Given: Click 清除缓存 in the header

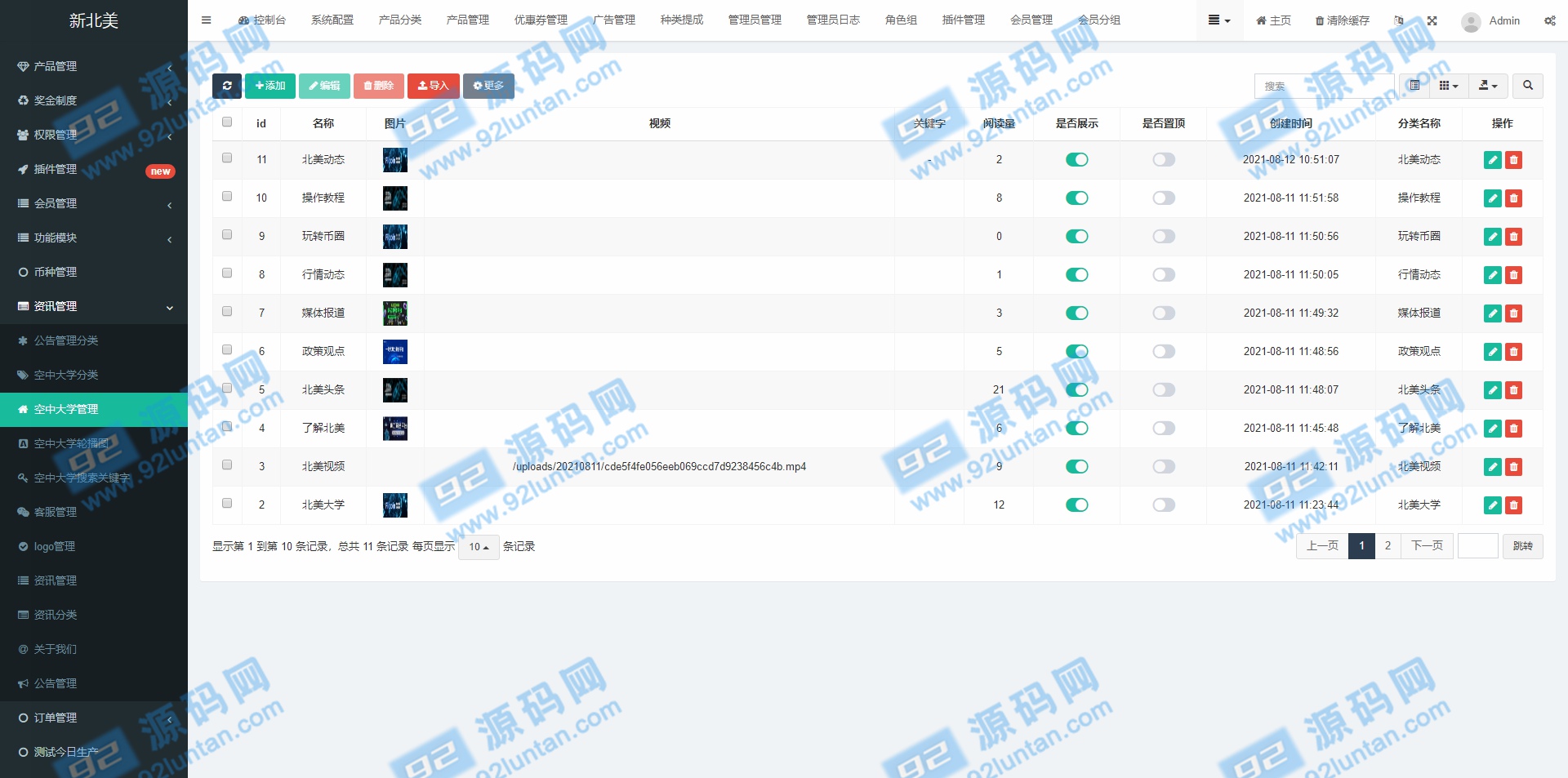Looking at the screenshot, I should point(1343,20).
